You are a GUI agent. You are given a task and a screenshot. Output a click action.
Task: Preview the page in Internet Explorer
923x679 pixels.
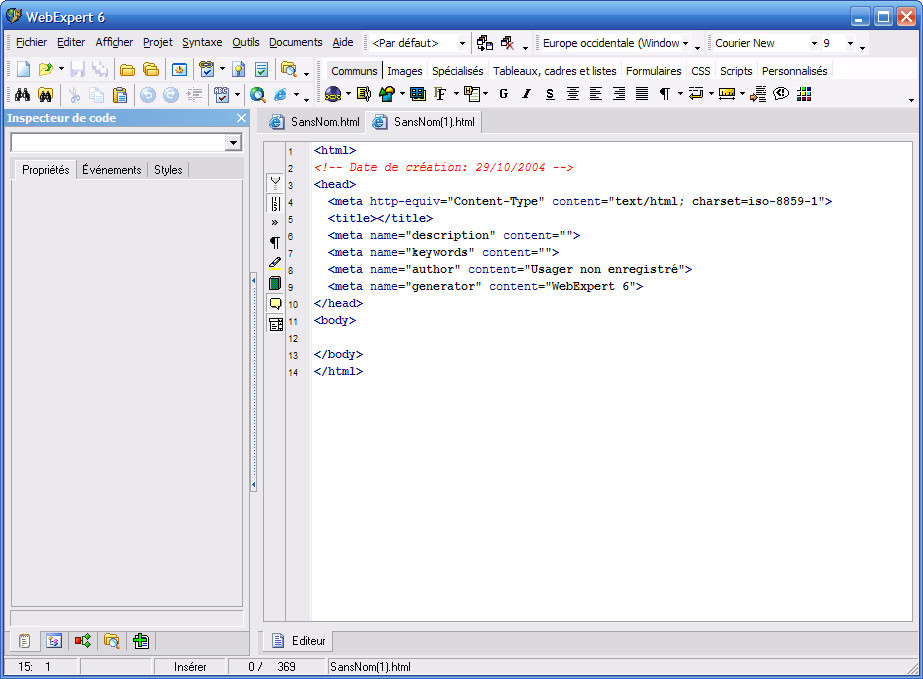coord(280,94)
